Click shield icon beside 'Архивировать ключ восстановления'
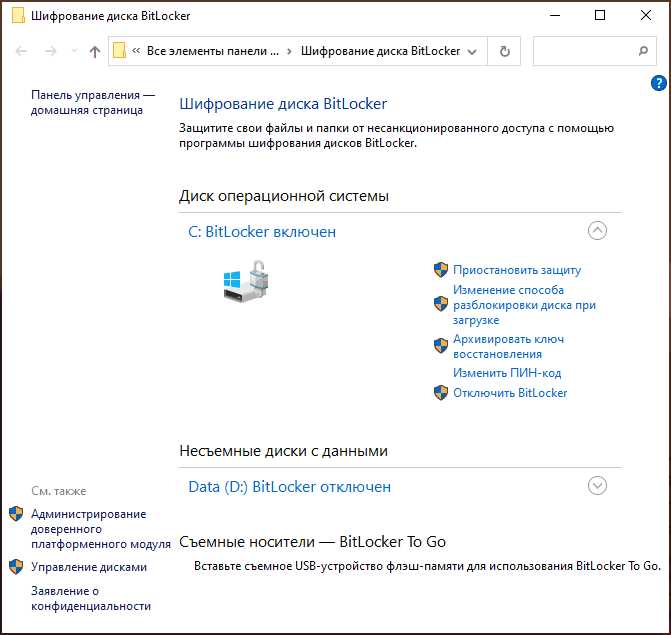This screenshot has height=635, width=671. (441, 345)
